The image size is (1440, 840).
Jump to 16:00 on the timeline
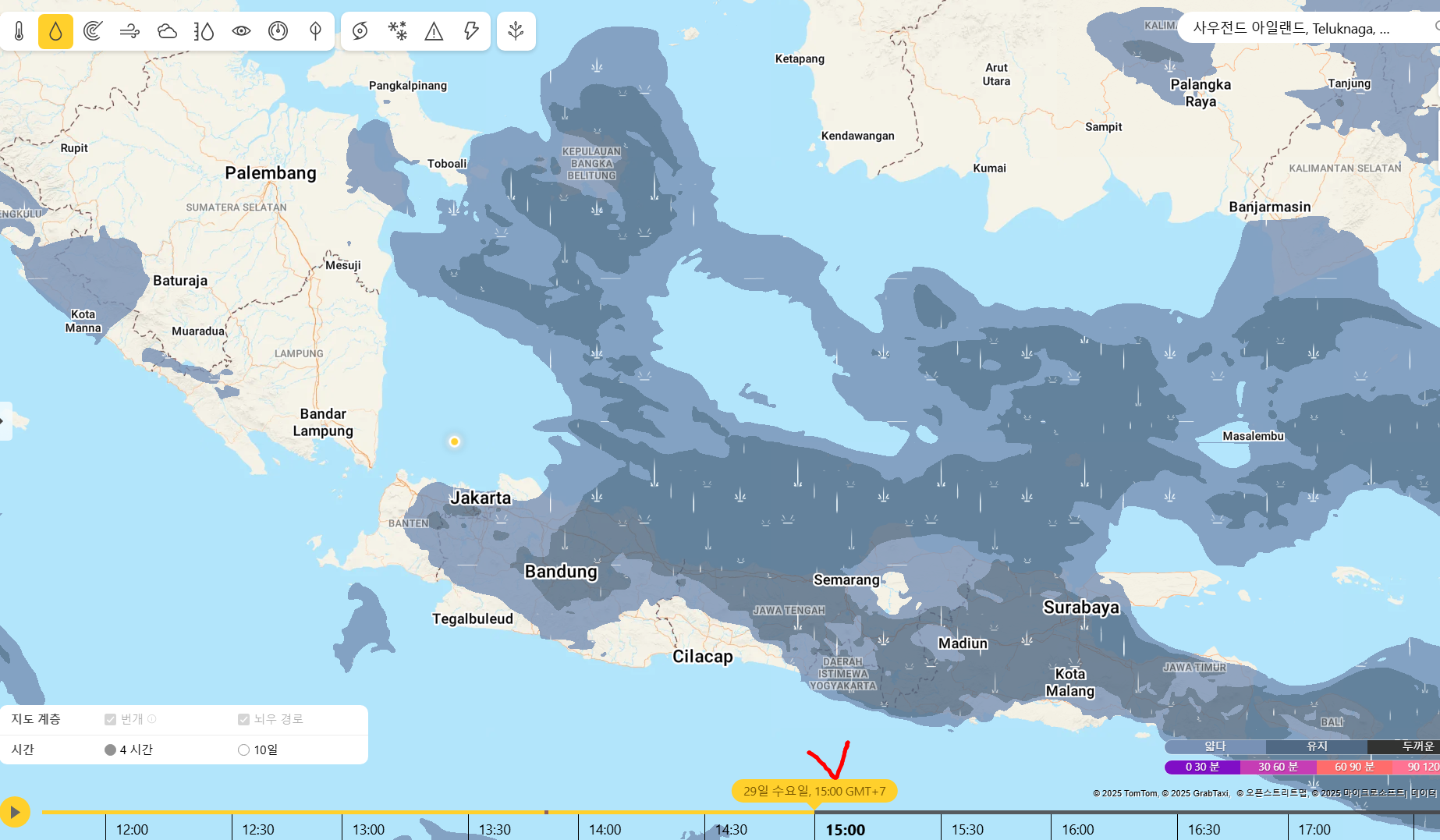(1077, 829)
